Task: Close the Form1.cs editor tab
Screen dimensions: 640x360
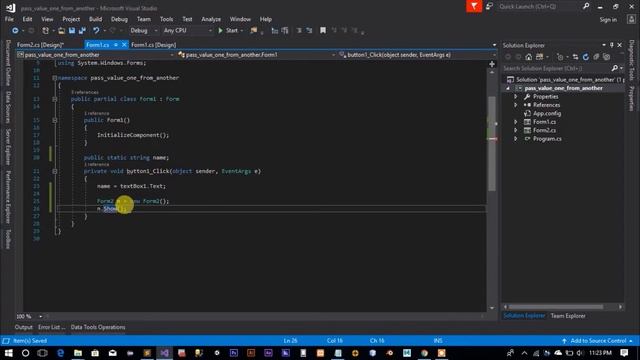Action: coord(124,45)
